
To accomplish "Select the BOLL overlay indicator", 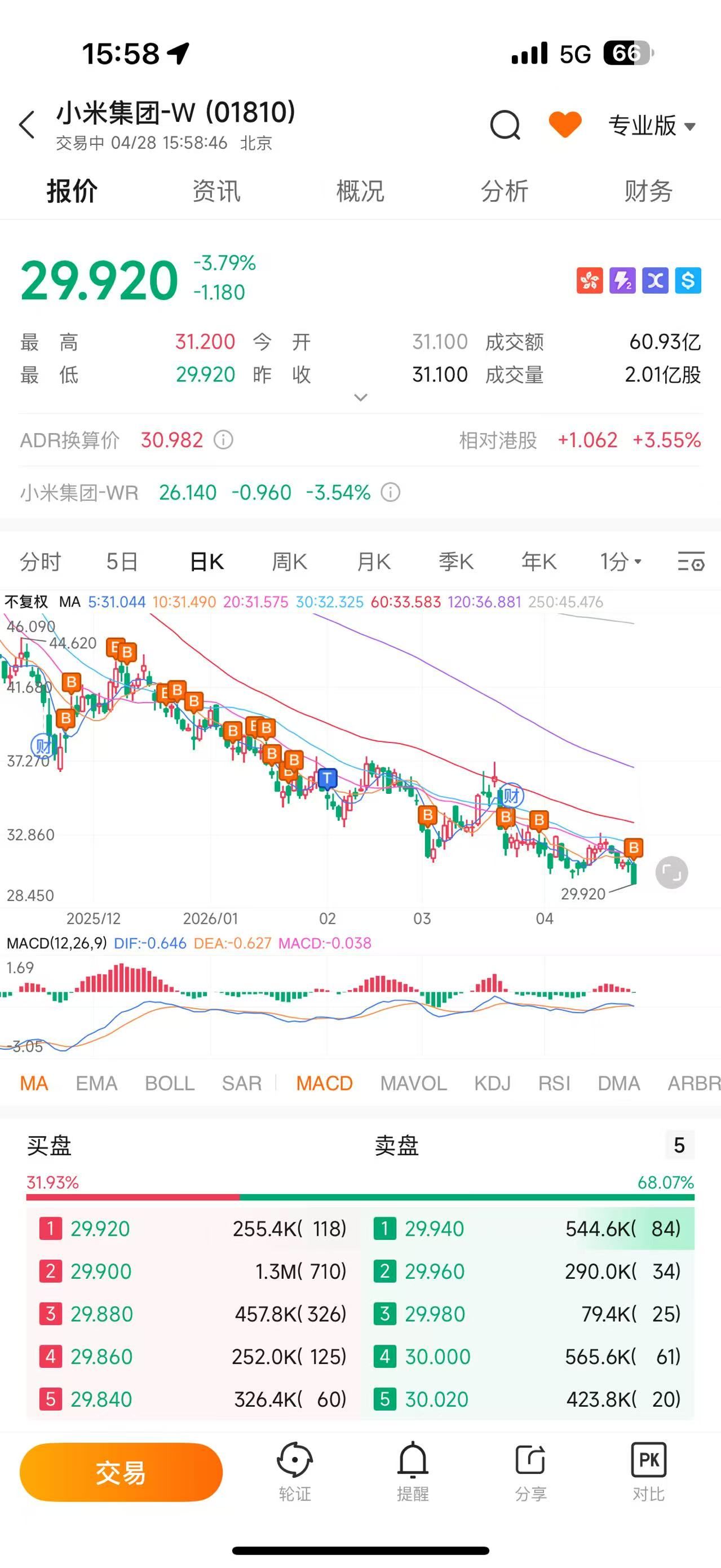I will pyautogui.click(x=169, y=1084).
